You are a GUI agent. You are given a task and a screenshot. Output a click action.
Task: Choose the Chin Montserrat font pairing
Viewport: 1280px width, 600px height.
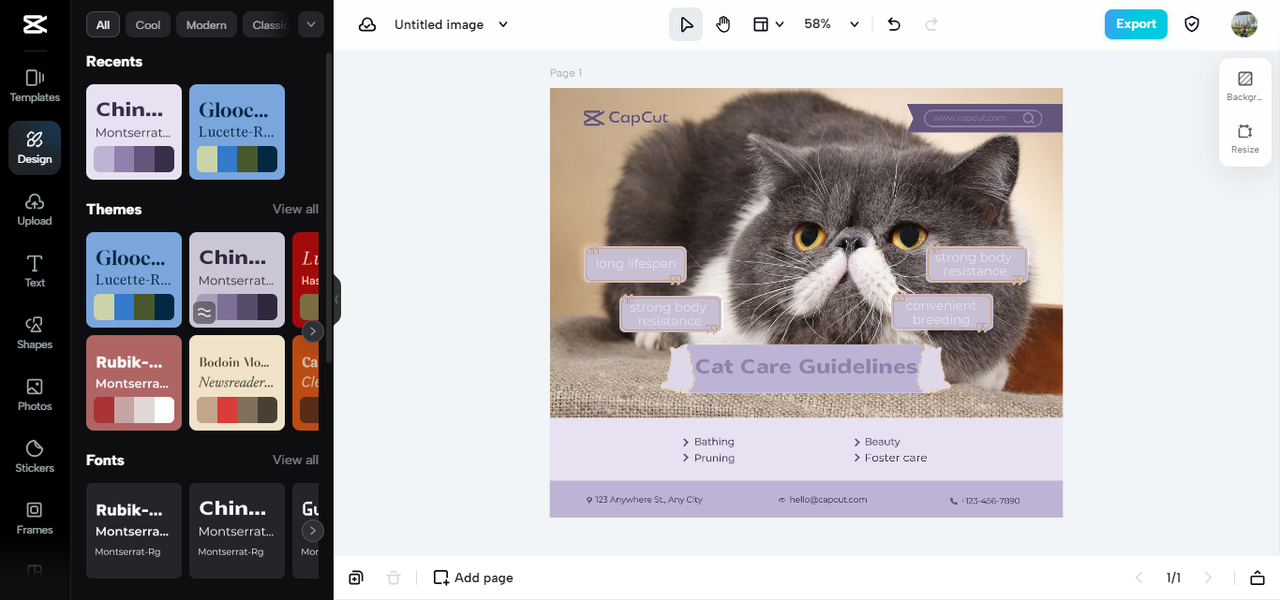click(237, 531)
